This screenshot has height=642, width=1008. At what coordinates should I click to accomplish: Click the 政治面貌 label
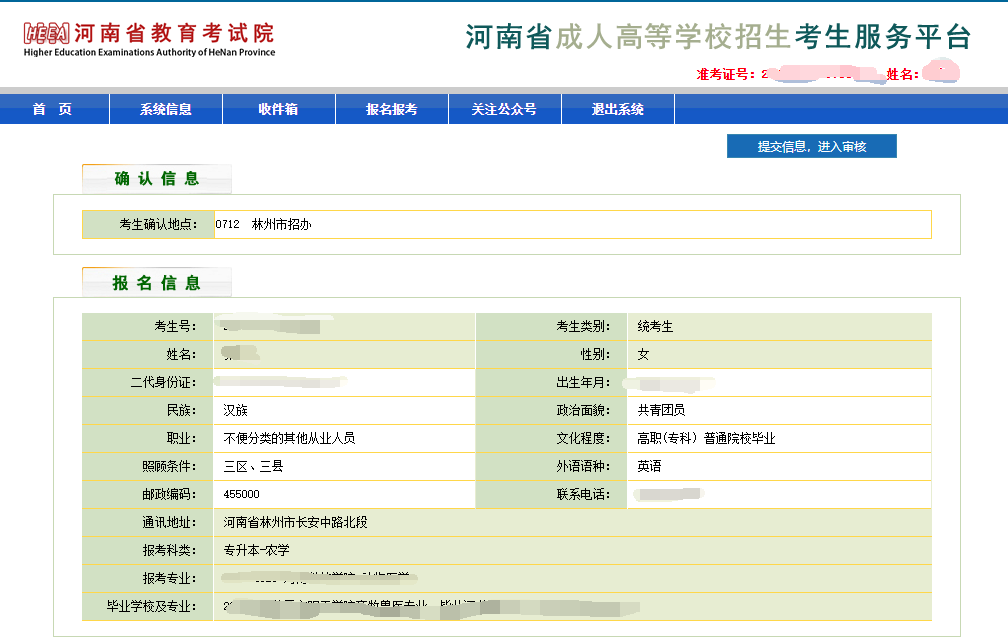583,411
